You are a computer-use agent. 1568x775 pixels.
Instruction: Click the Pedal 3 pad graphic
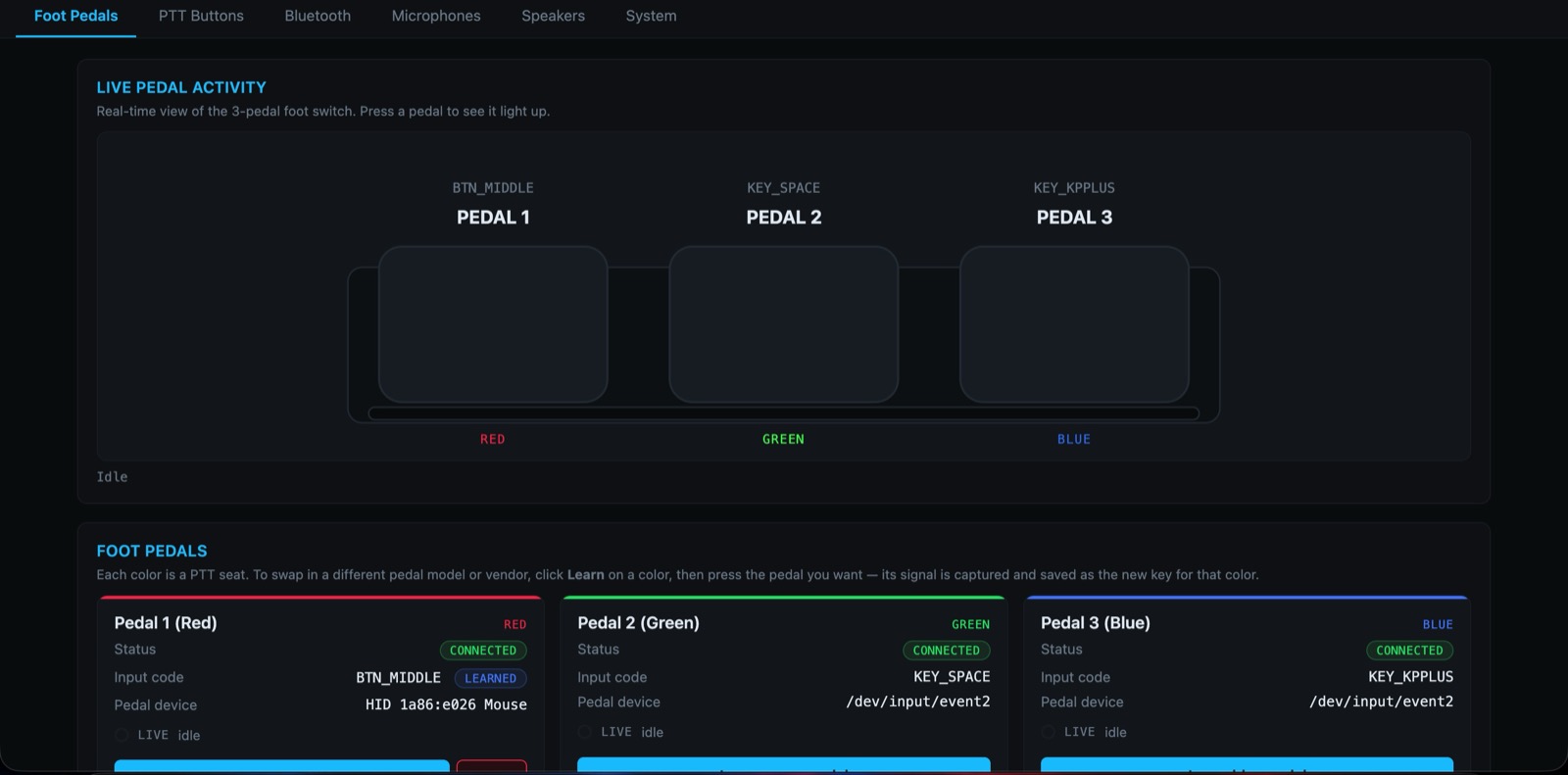coord(1074,324)
